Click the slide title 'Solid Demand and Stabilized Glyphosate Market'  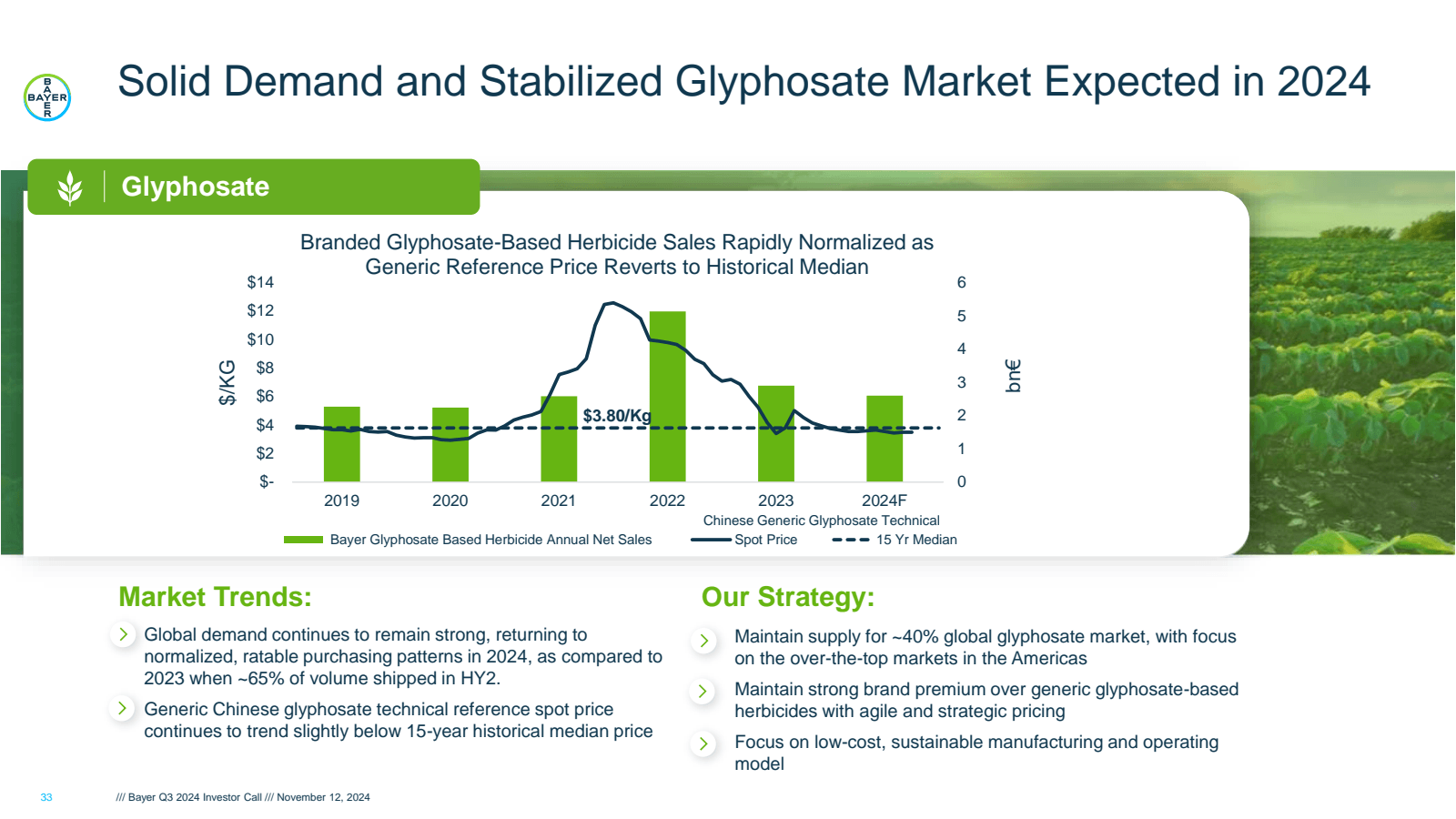pyautogui.click(x=743, y=81)
